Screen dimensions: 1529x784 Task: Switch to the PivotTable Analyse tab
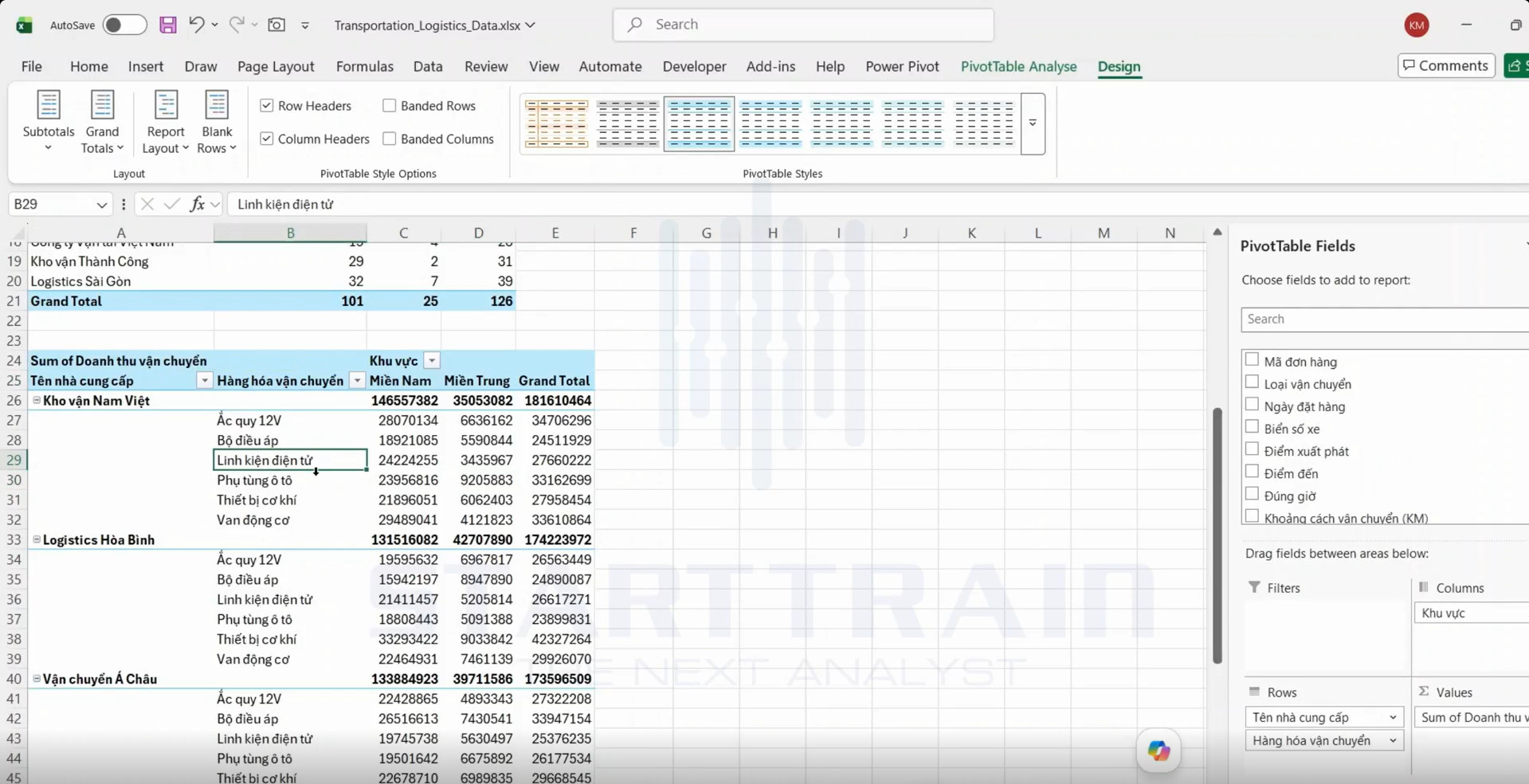[1018, 66]
